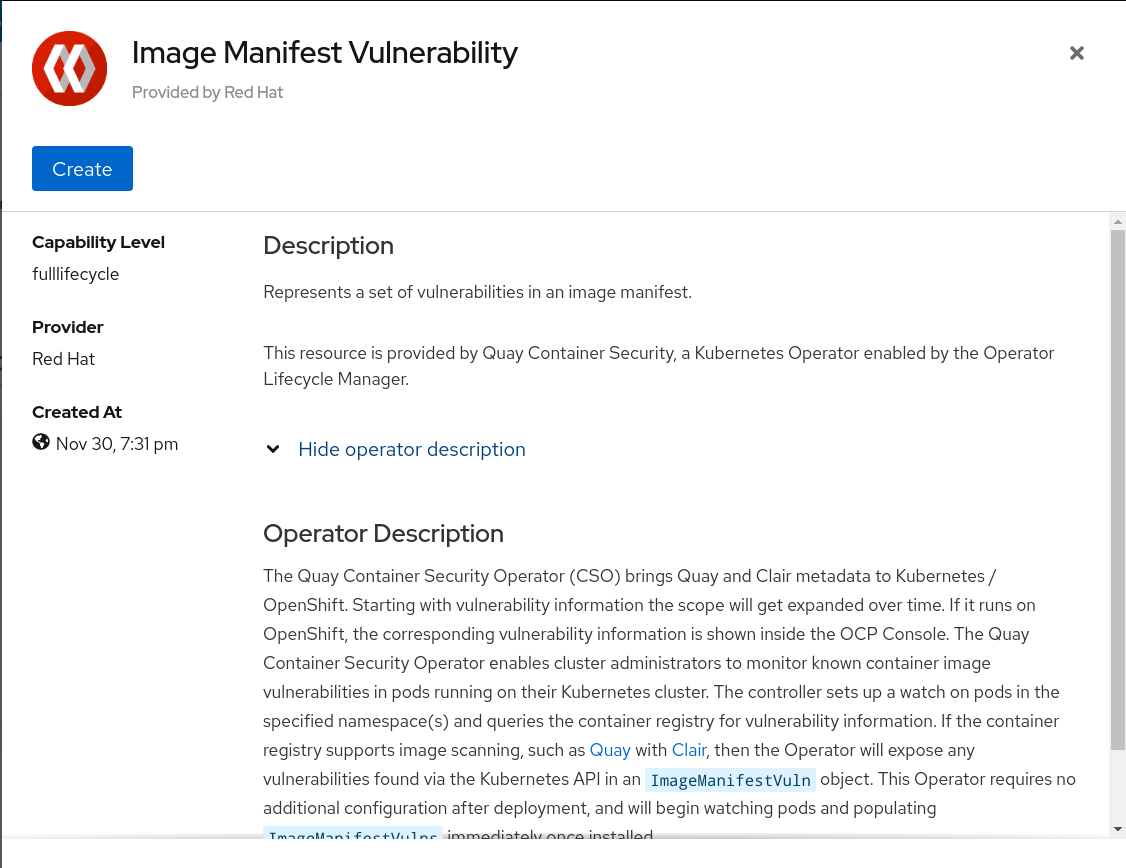
Task: Click the Description heading
Action: click(x=328, y=246)
